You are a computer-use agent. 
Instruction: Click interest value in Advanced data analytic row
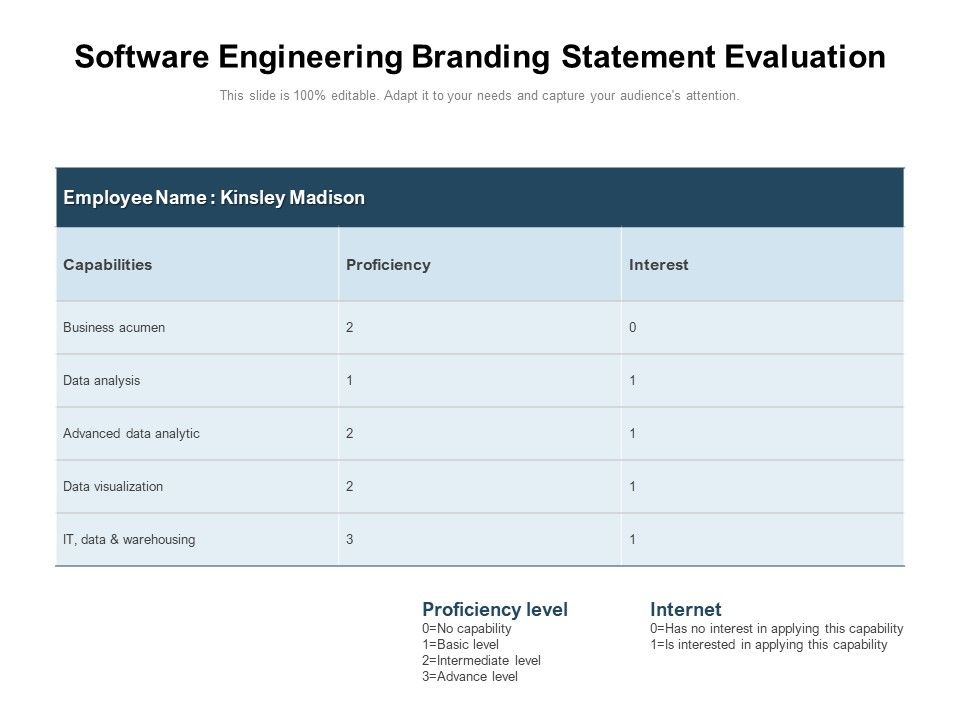(632, 433)
